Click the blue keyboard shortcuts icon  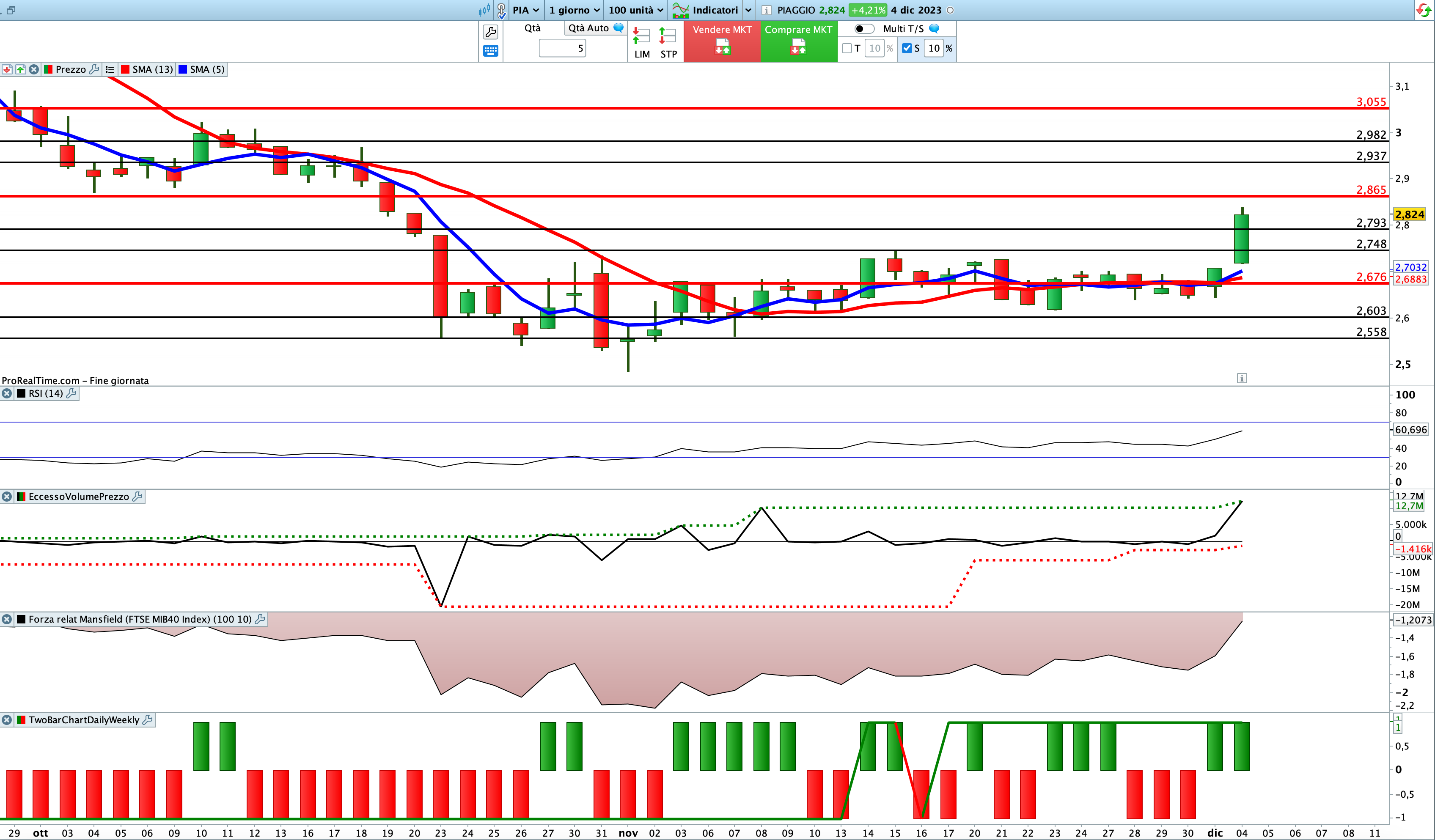(x=490, y=51)
